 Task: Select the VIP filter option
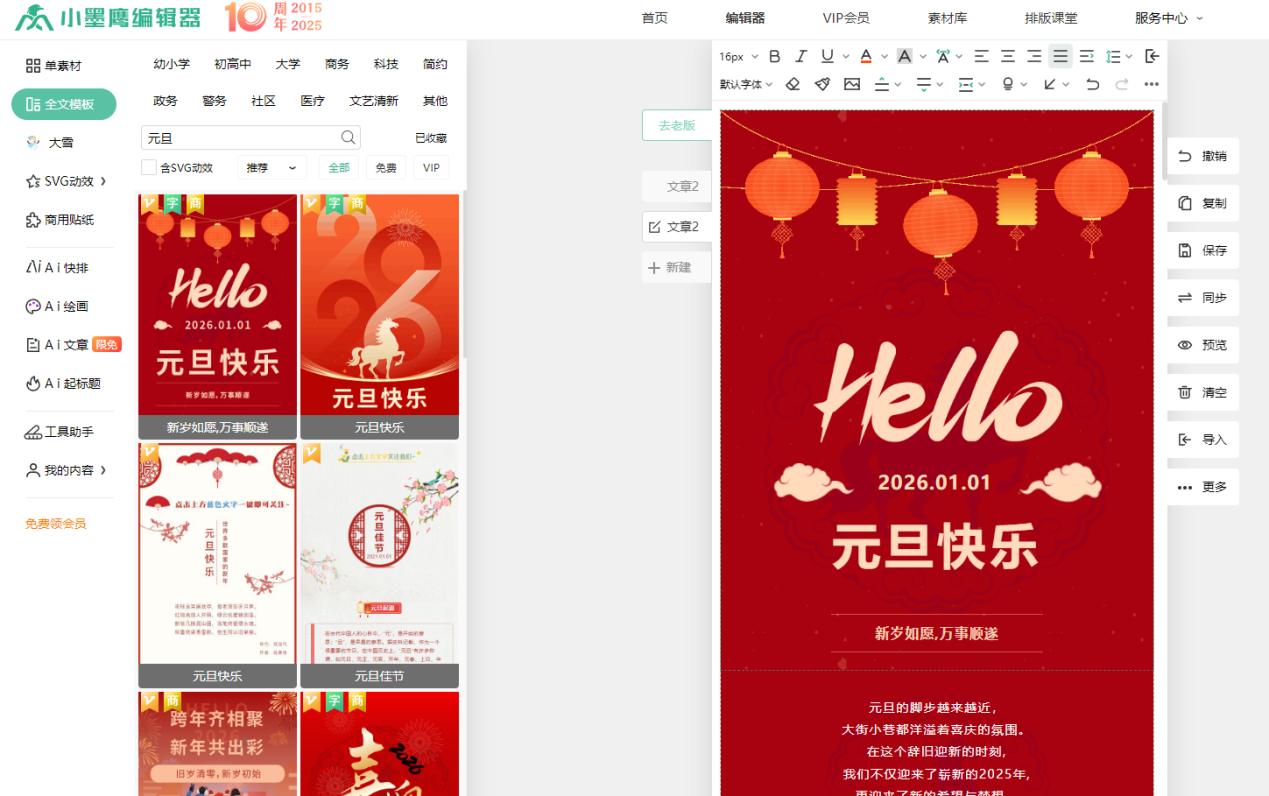(431, 168)
